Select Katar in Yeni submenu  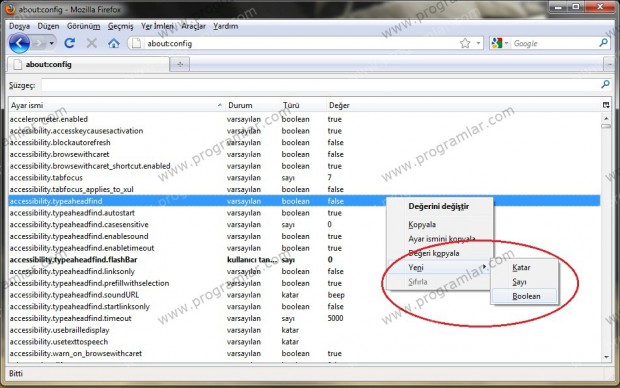[524, 267]
